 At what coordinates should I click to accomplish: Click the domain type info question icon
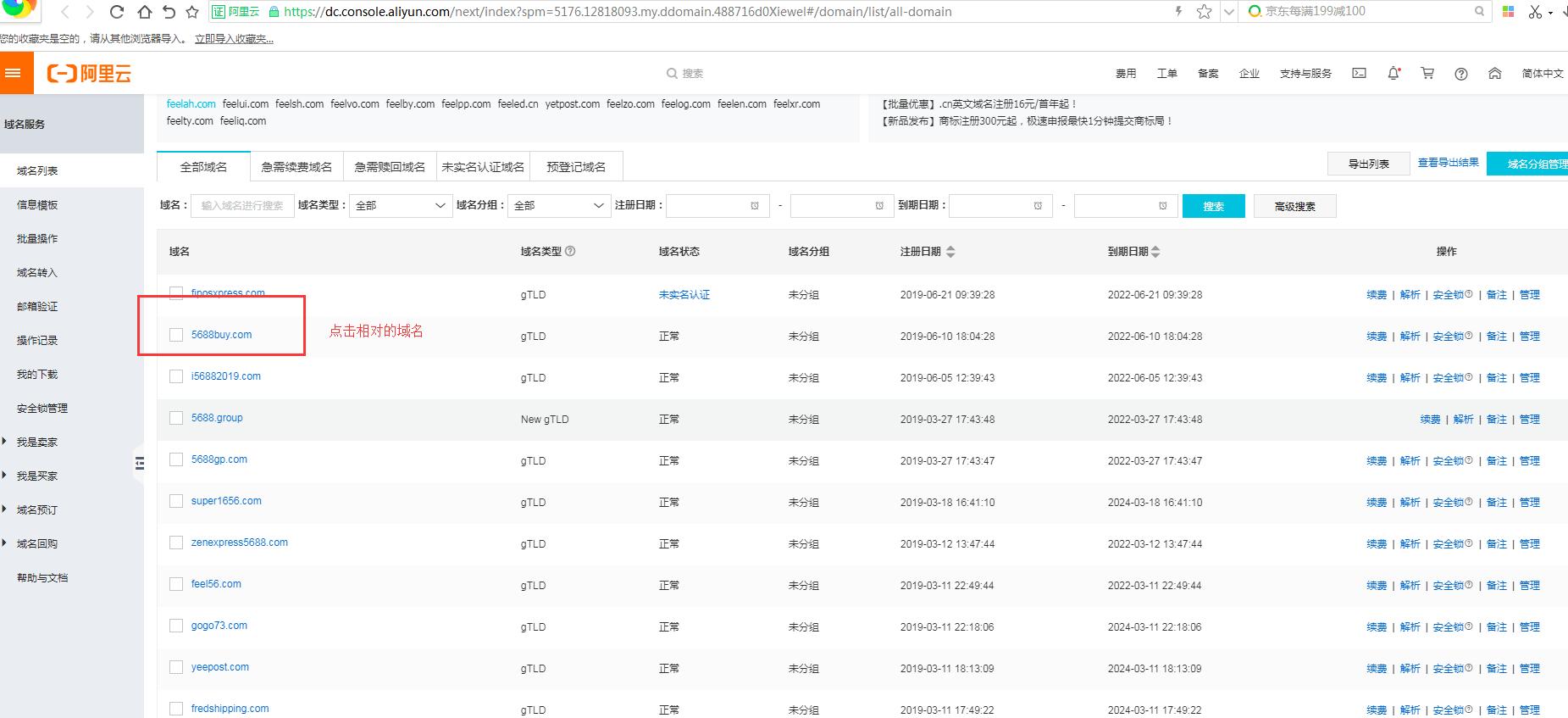pyautogui.click(x=570, y=251)
